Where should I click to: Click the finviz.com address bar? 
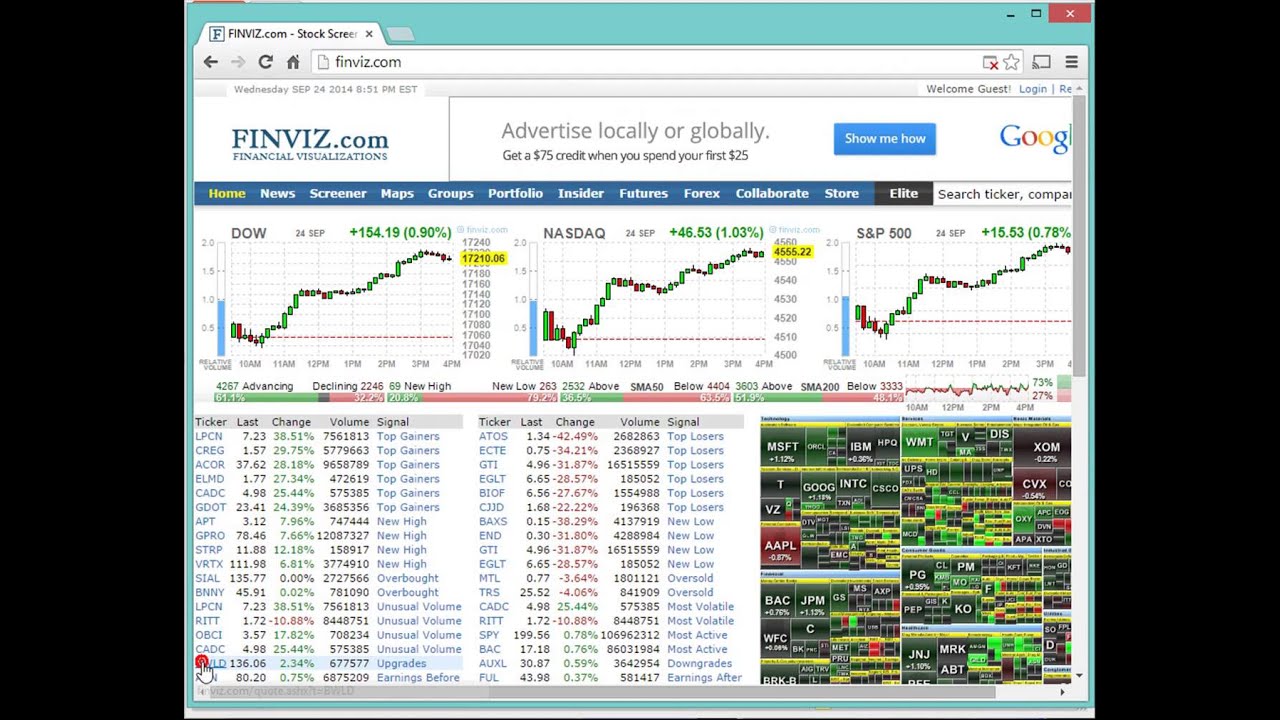point(645,62)
